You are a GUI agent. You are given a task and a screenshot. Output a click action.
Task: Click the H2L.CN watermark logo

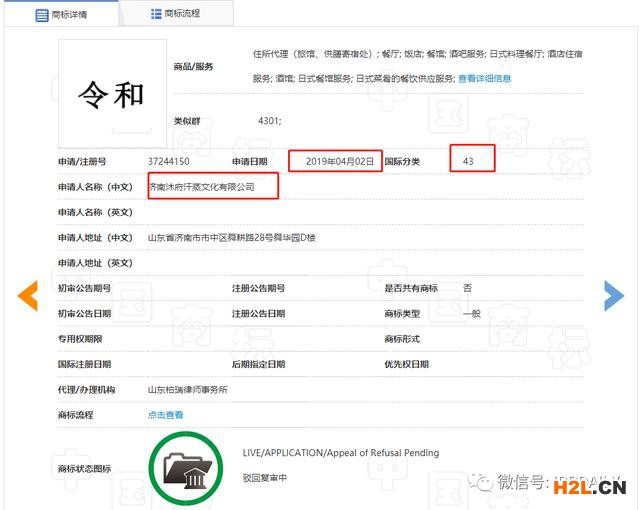coord(590,487)
